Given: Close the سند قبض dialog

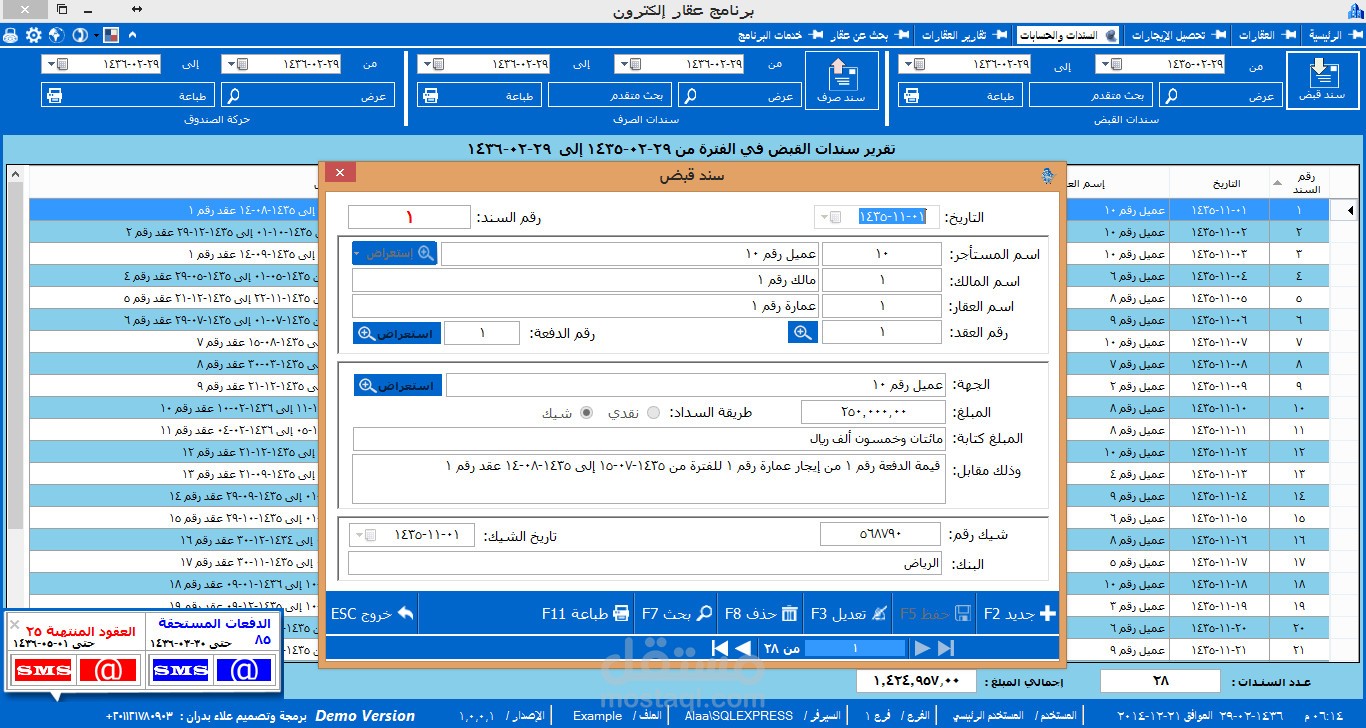Looking at the screenshot, I should click(x=340, y=173).
